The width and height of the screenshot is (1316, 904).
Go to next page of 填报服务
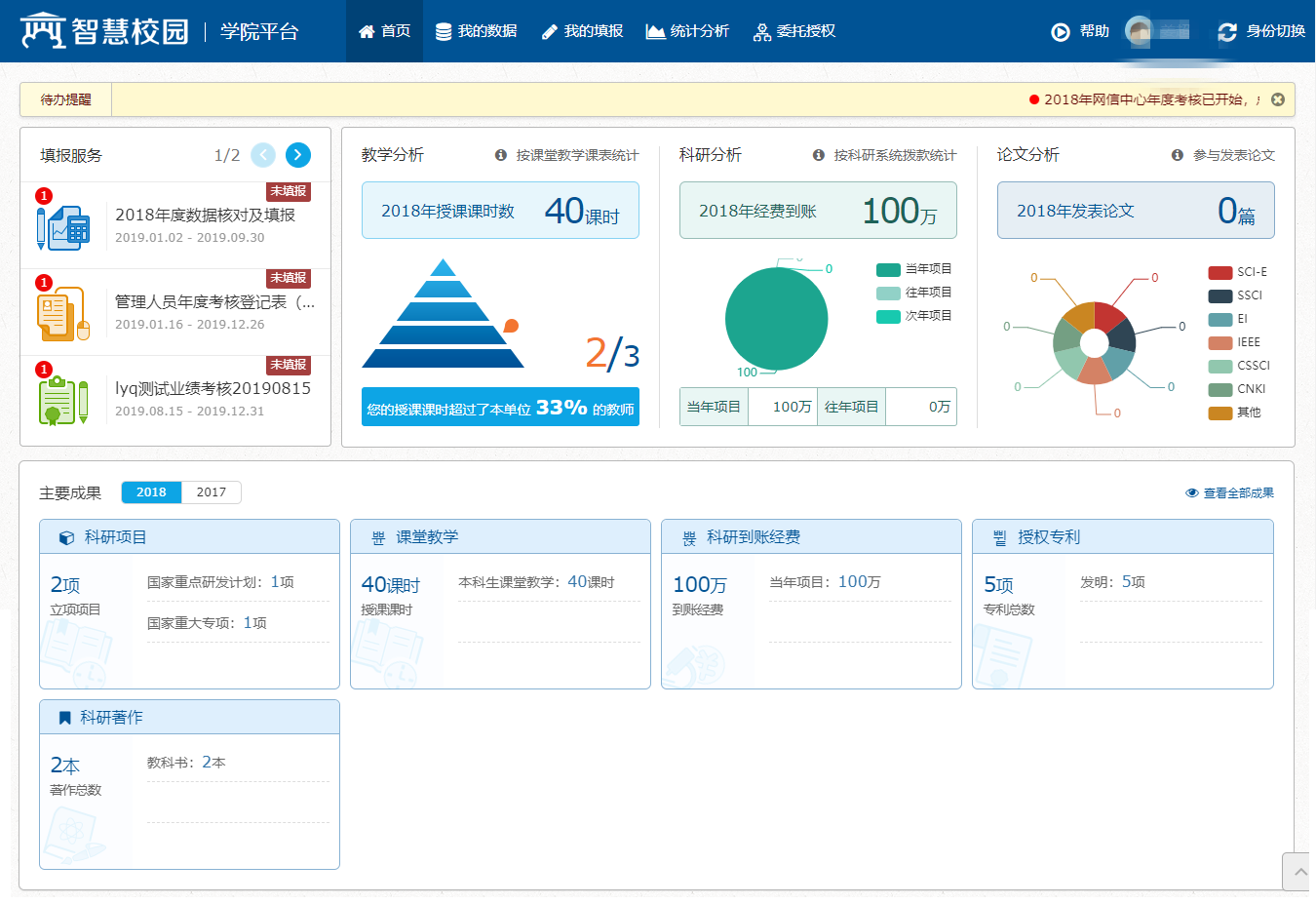(x=298, y=155)
